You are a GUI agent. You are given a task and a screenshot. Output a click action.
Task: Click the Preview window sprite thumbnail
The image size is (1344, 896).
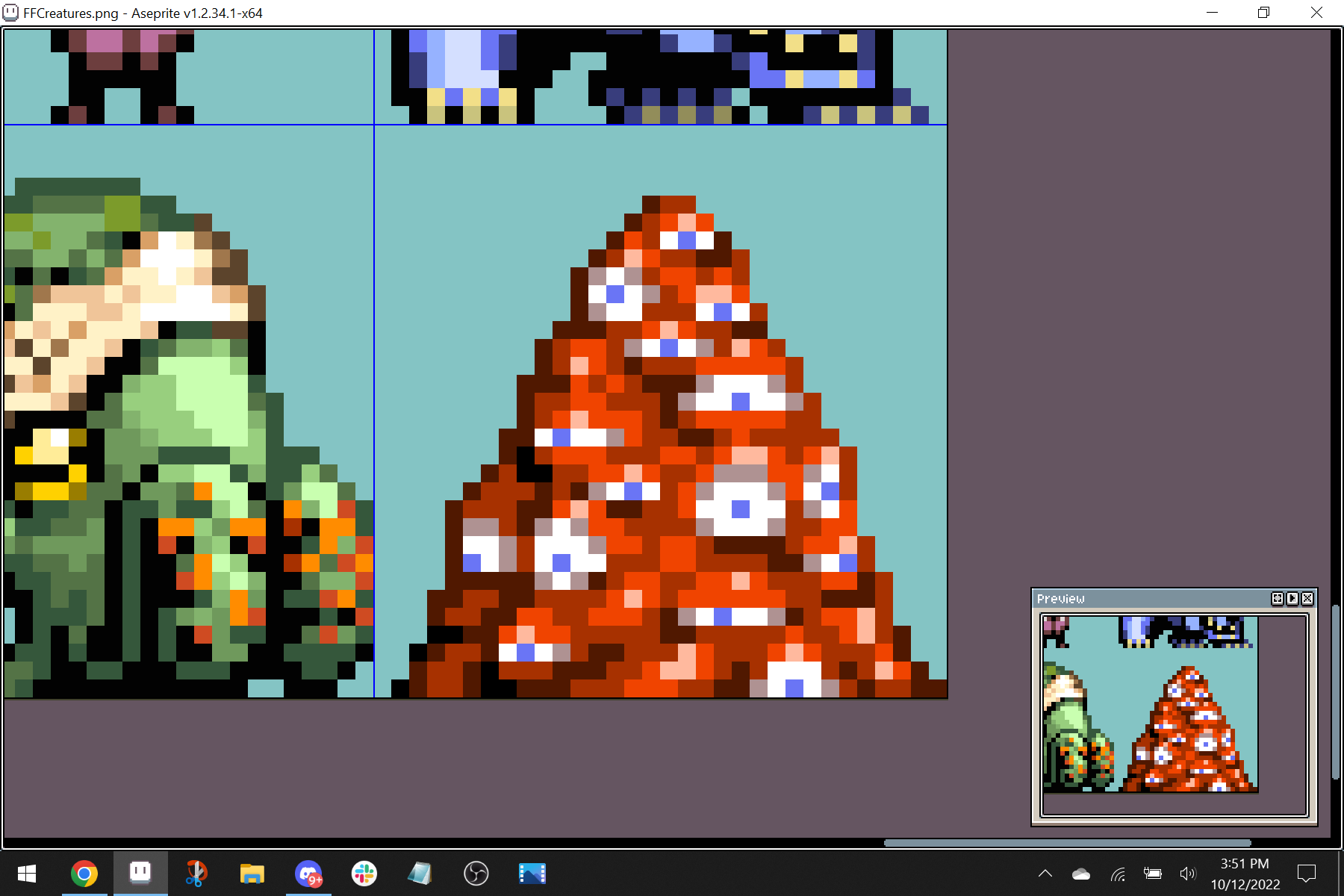tap(1150, 704)
